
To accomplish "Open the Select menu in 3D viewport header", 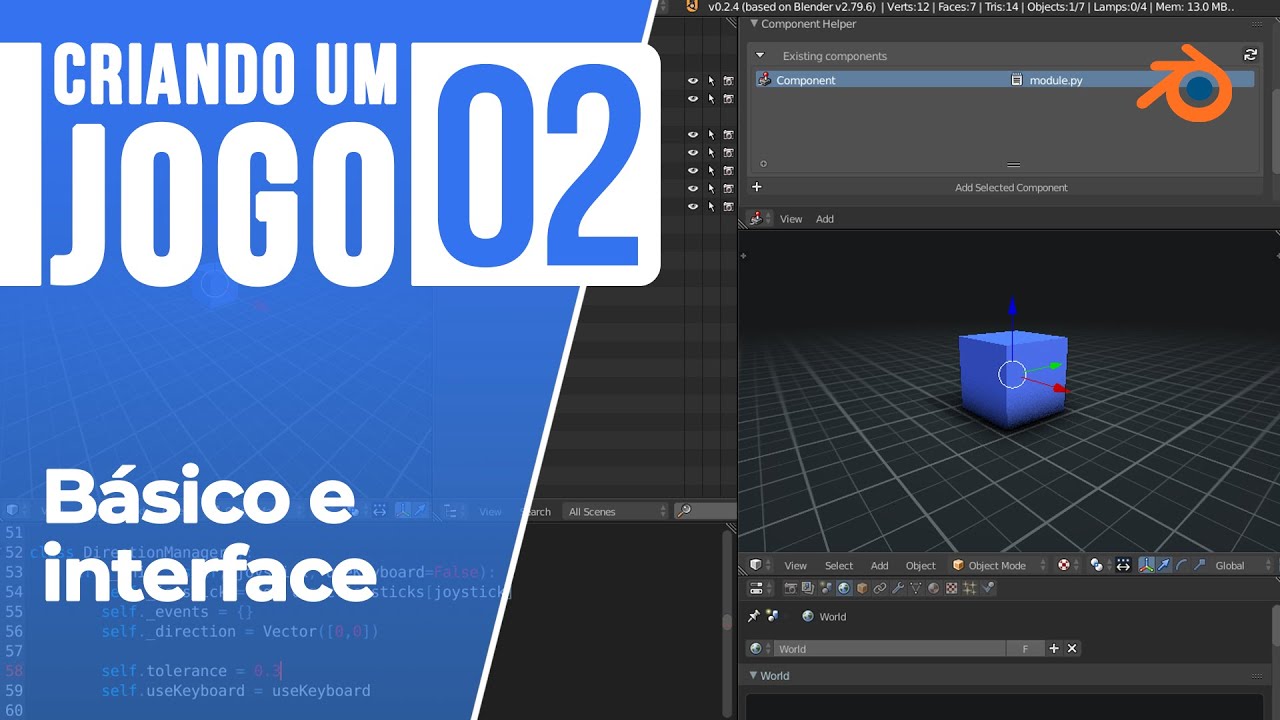I will click(839, 565).
